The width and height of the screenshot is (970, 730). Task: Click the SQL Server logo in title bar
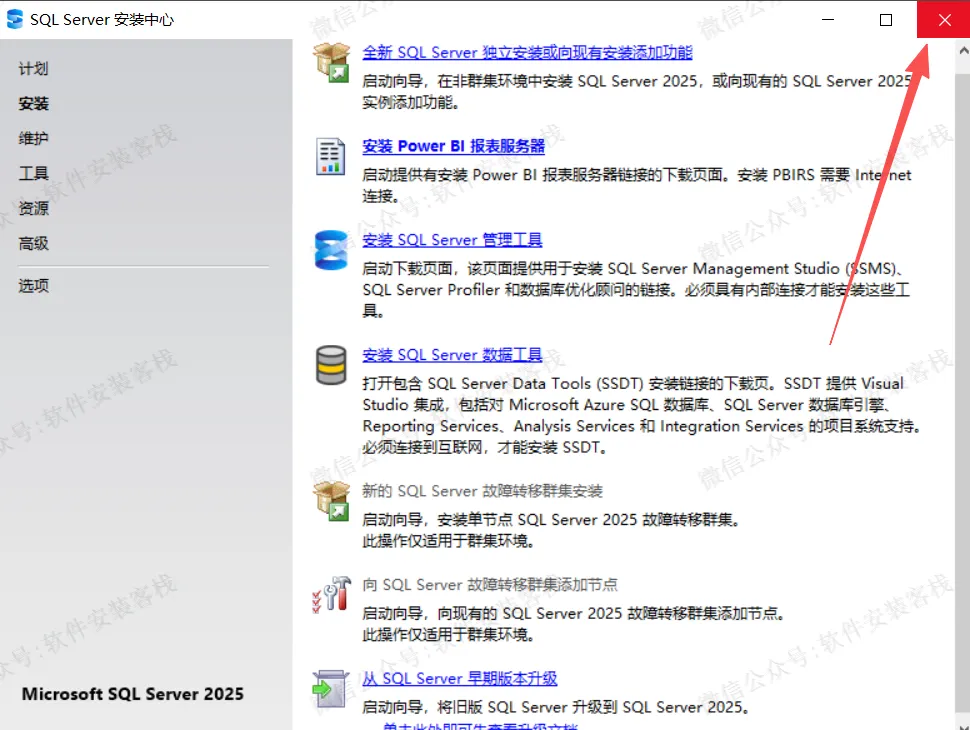(15, 19)
